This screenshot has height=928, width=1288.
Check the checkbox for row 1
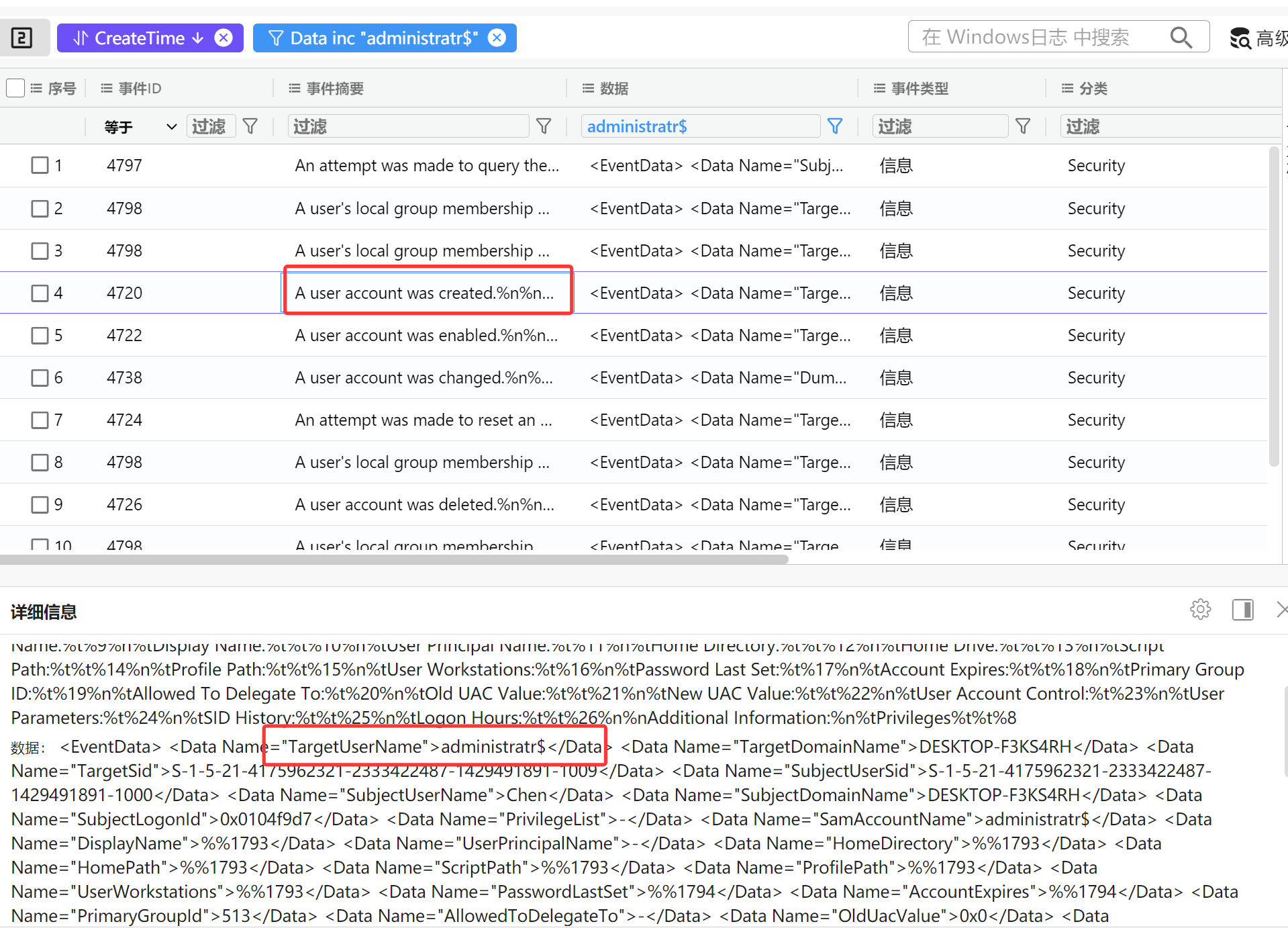coord(40,165)
